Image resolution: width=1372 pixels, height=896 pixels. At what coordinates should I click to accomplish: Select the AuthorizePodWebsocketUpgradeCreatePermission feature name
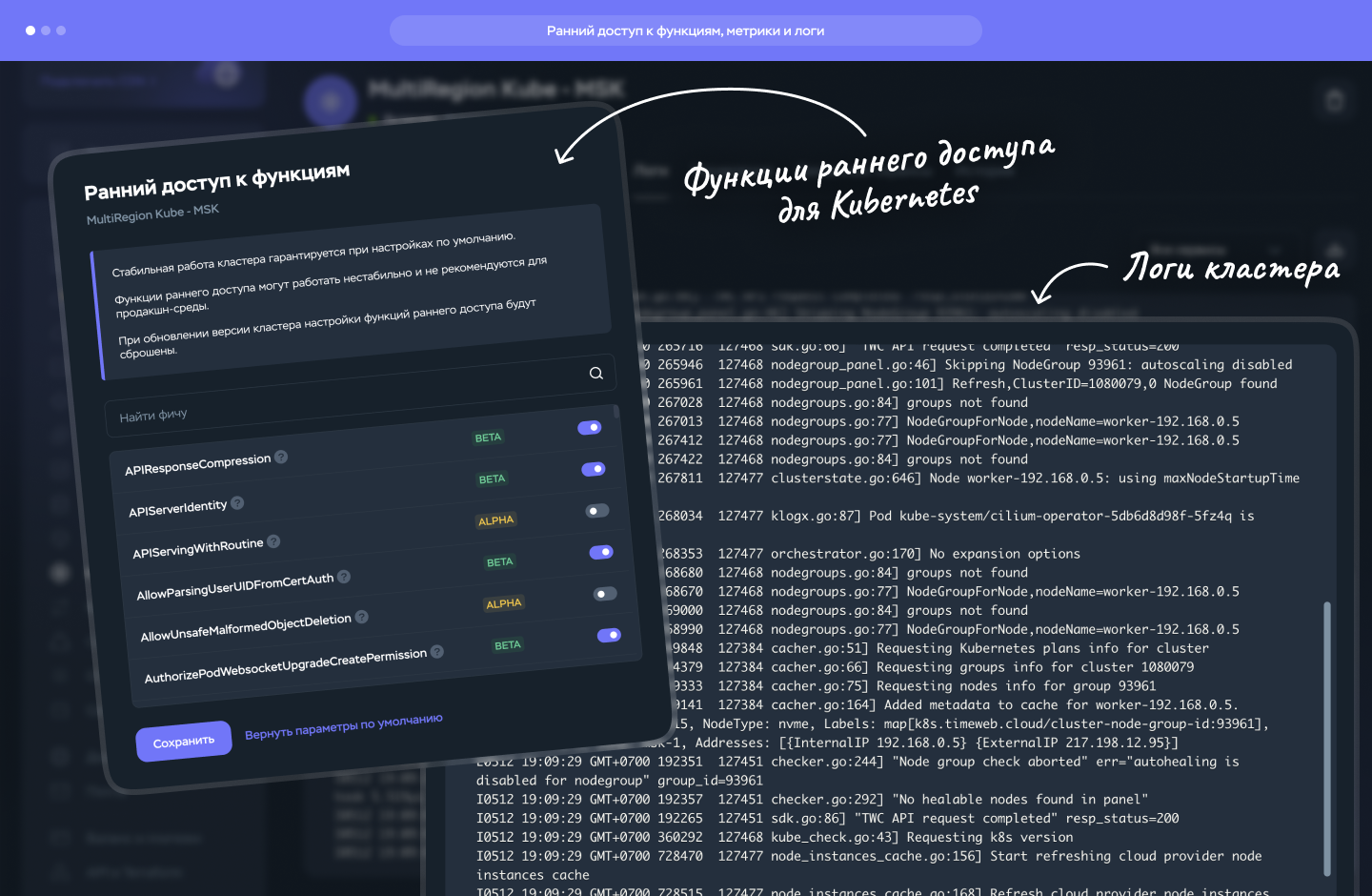286,665
